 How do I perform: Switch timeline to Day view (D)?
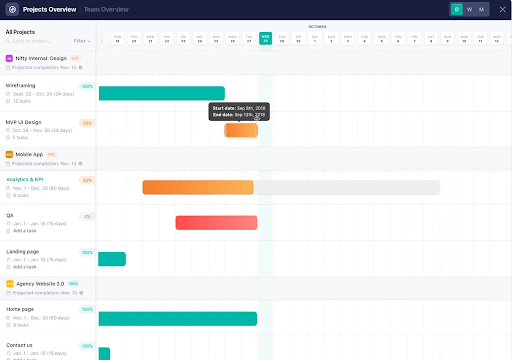coord(457,9)
